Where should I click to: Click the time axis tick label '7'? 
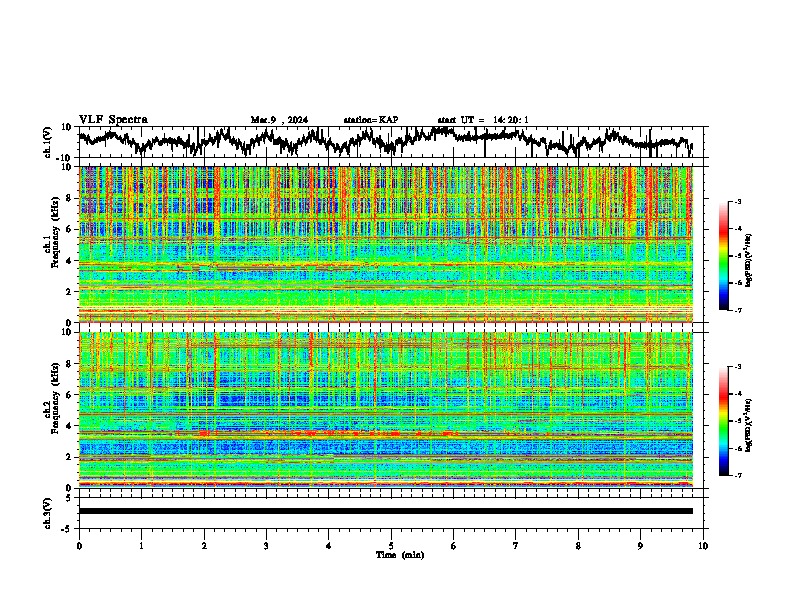[x=516, y=546]
